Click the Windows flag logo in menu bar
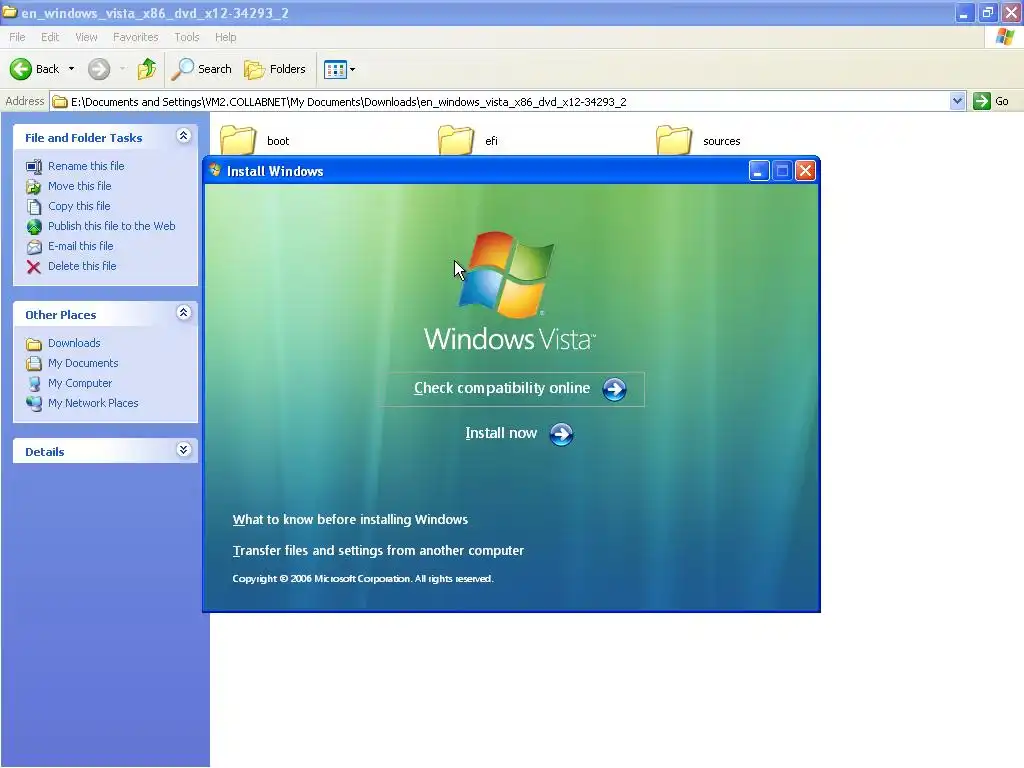The image size is (1024, 768). (x=1004, y=37)
